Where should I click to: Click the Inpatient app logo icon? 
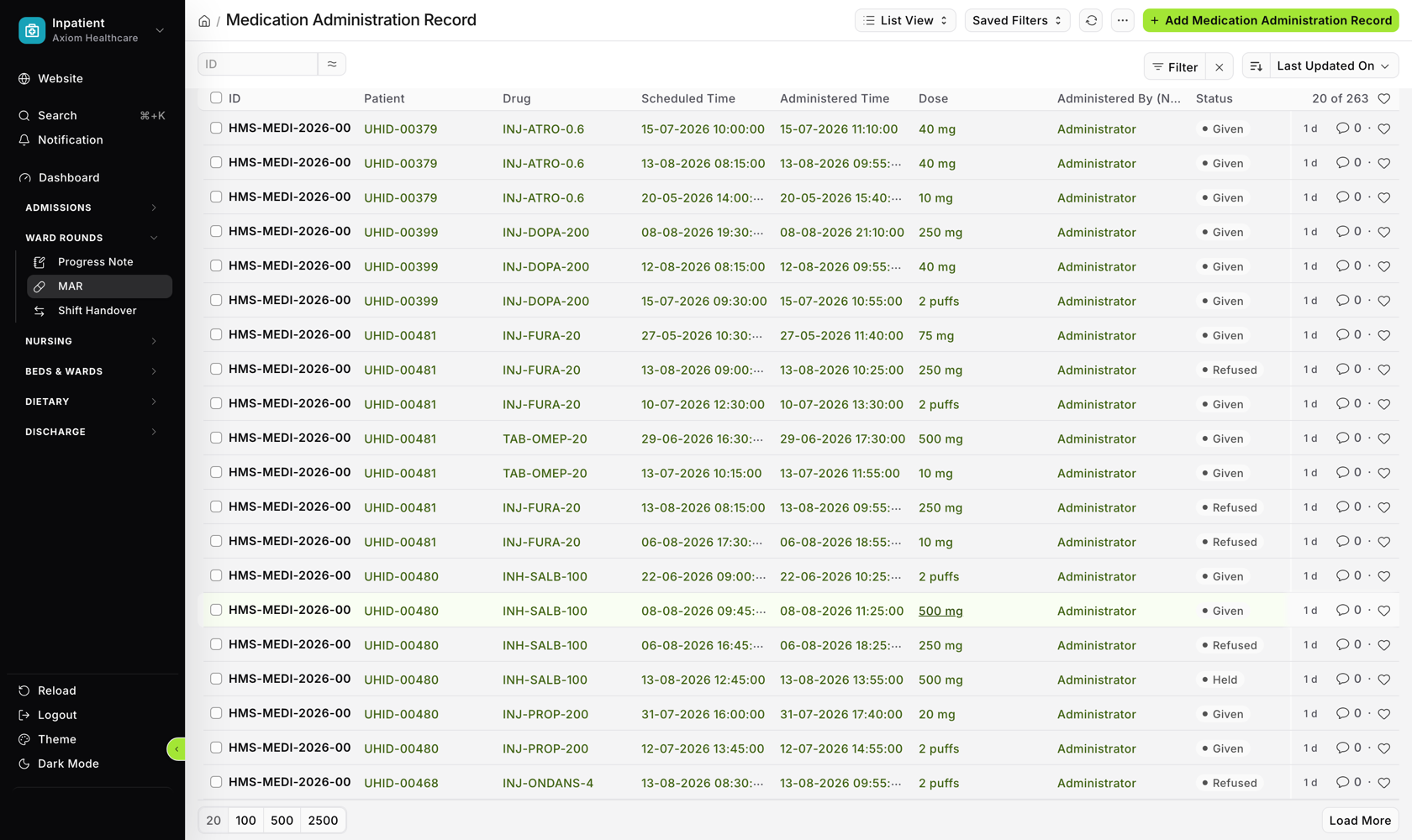click(32, 30)
